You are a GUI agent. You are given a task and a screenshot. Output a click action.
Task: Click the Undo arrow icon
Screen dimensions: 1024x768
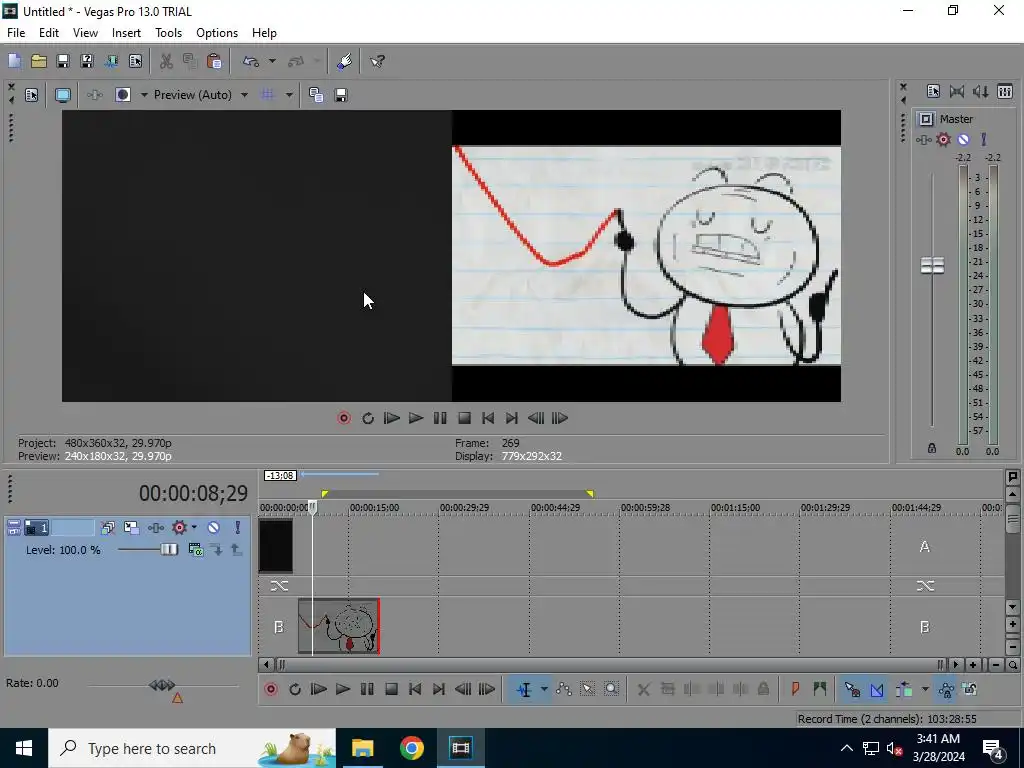point(251,61)
